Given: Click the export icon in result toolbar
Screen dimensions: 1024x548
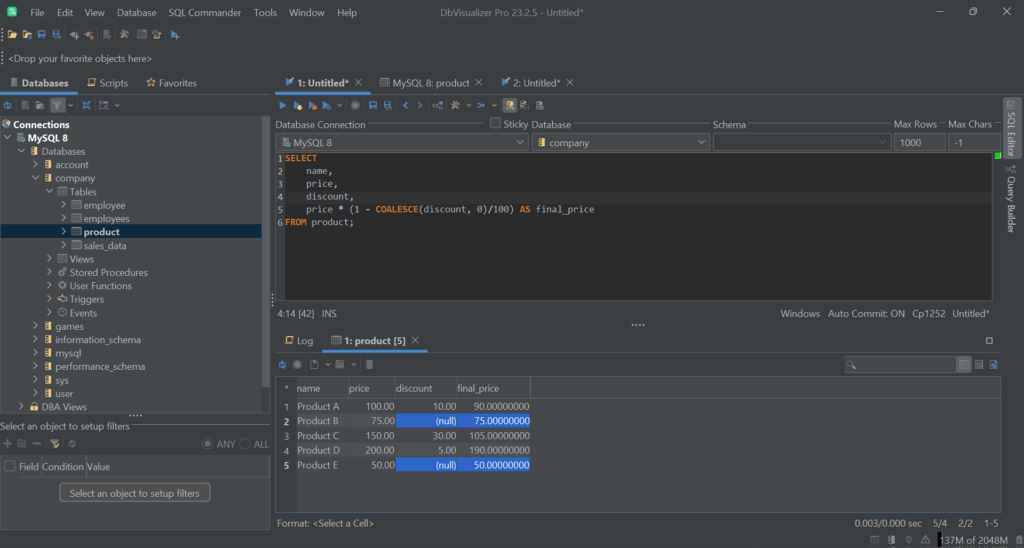Looking at the screenshot, I should pyautogui.click(x=315, y=364).
